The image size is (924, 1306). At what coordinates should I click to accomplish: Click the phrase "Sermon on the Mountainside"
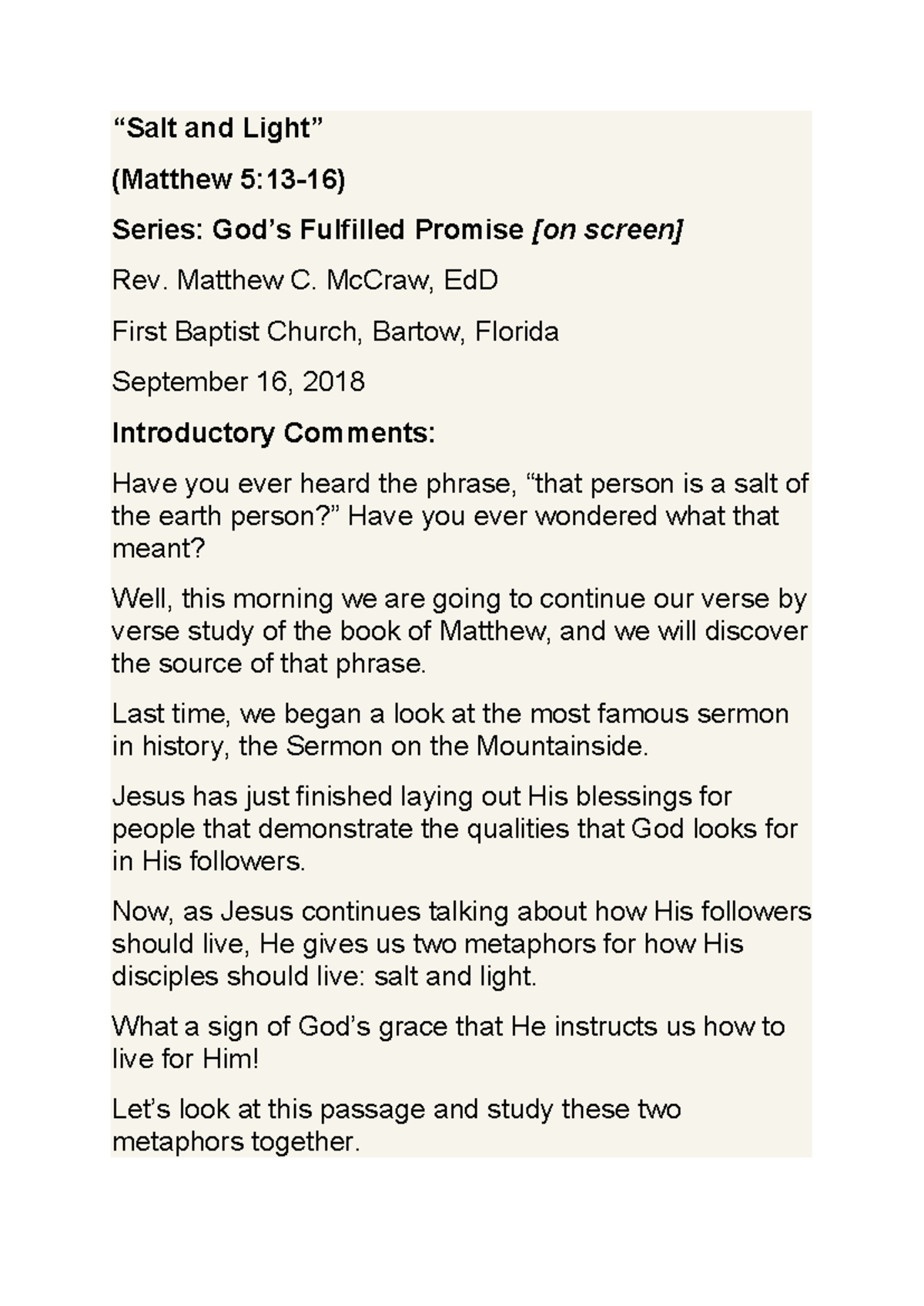point(464,747)
